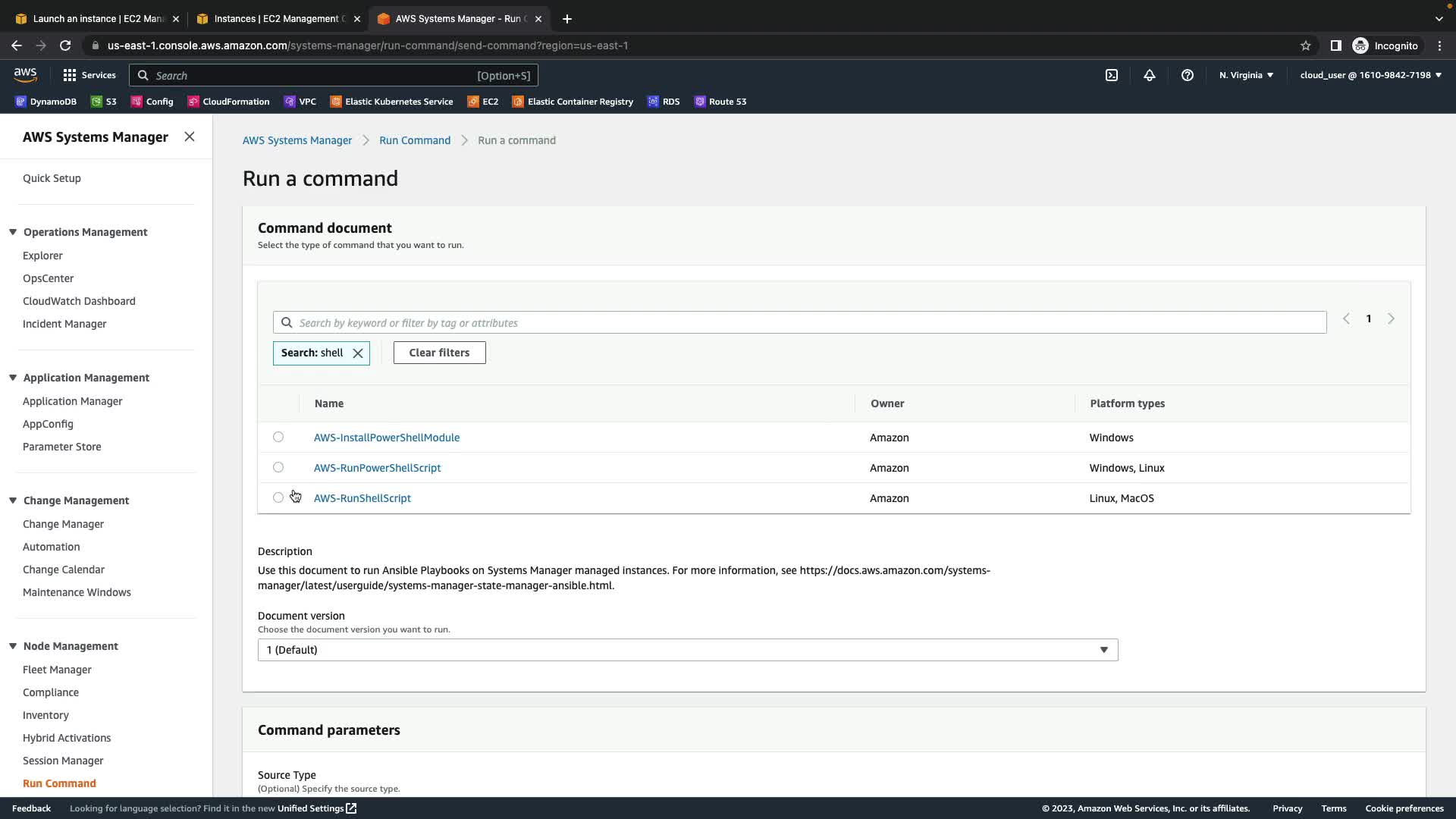Click the AWS logo home icon
This screenshot has width=1456, height=819.
pos(25,74)
